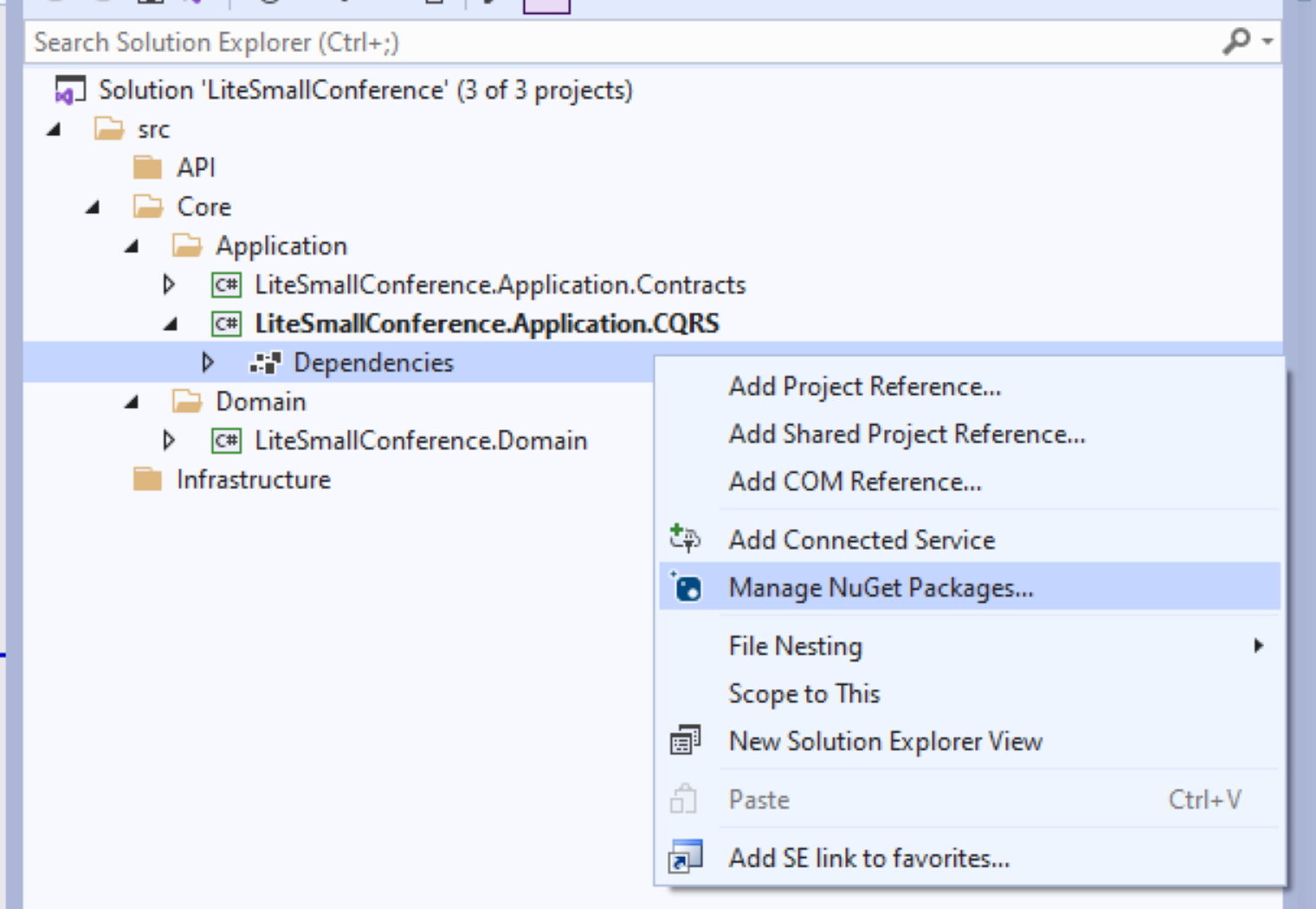The image size is (1316, 909).
Task: Expand the Dependencies node
Action: click(208, 362)
